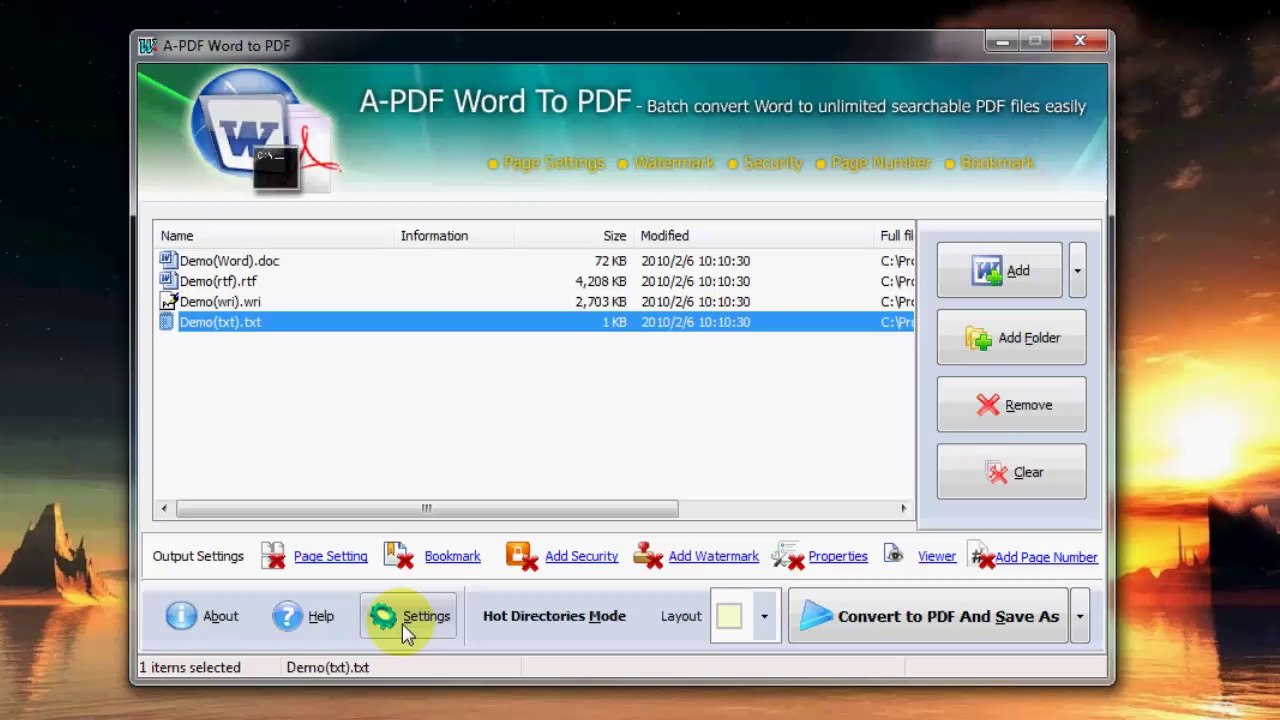This screenshot has width=1280, height=720.
Task: Select the Demo(wri).wri row
Action: coord(535,301)
